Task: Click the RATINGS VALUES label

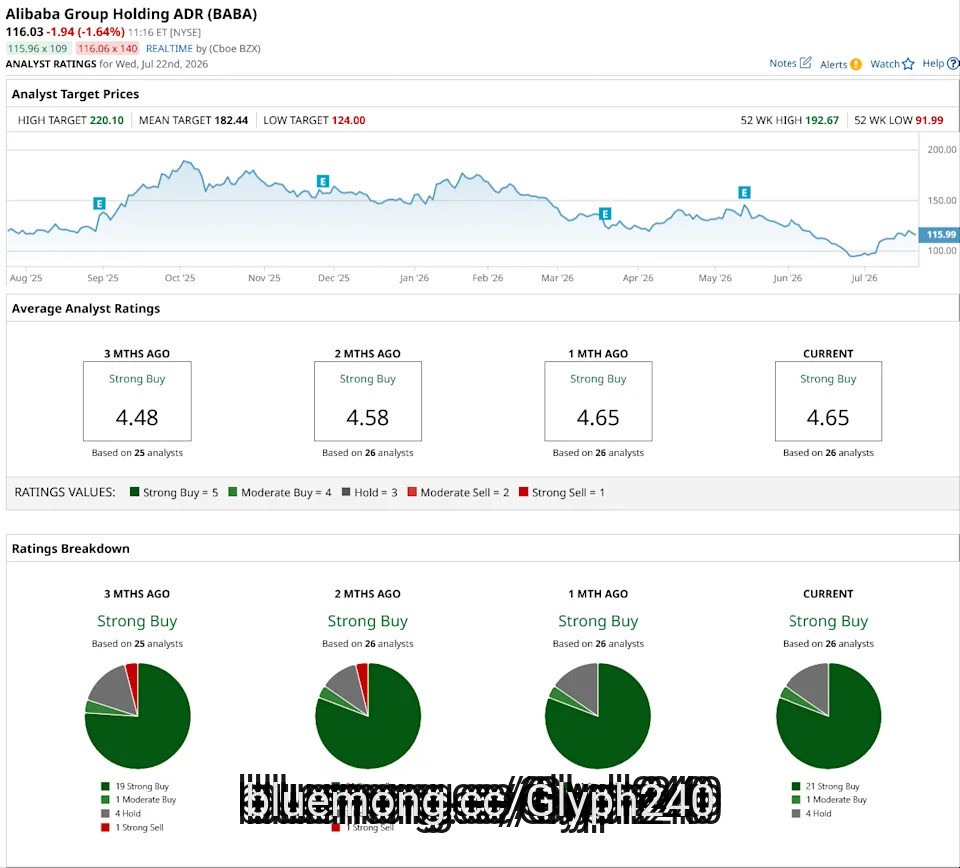Action: click(x=65, y=492)
